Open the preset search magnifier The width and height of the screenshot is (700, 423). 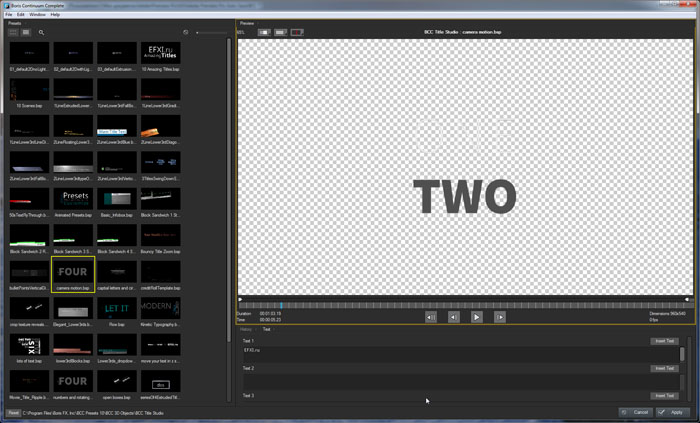[42, 33]
